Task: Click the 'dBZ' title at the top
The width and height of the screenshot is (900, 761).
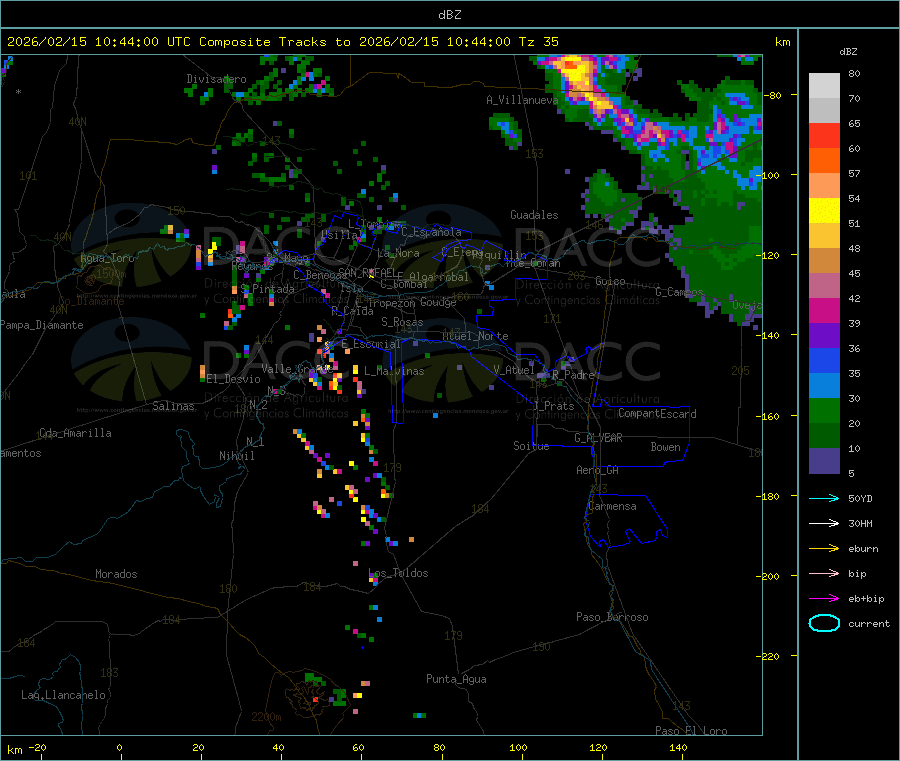Action: click(x=449, y=14)
